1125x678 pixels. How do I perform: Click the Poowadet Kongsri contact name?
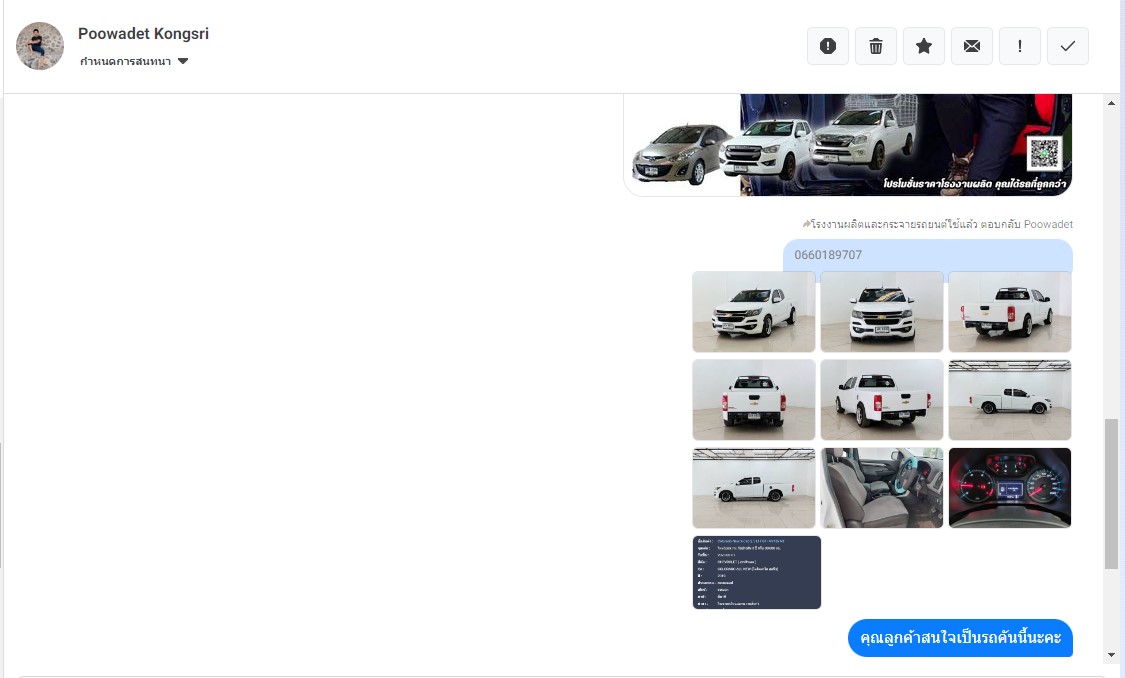143,34
